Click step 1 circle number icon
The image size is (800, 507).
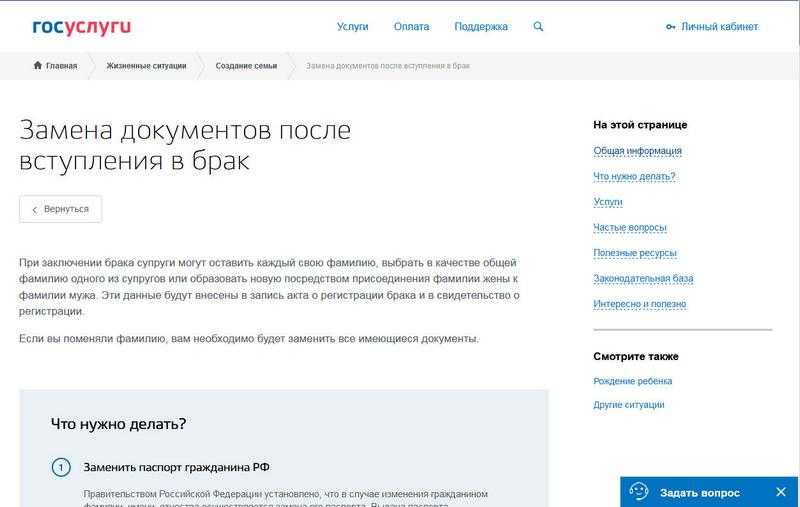[61, 467]
